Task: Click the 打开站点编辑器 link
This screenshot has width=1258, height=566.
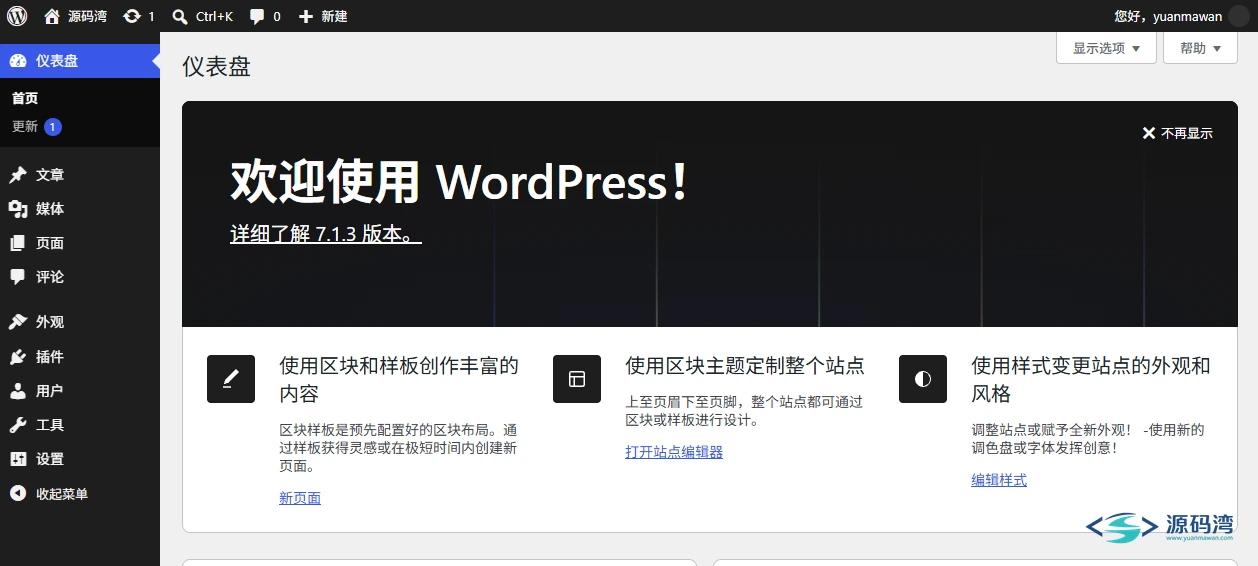Action: pyautogui.click(x=674, y=452)
